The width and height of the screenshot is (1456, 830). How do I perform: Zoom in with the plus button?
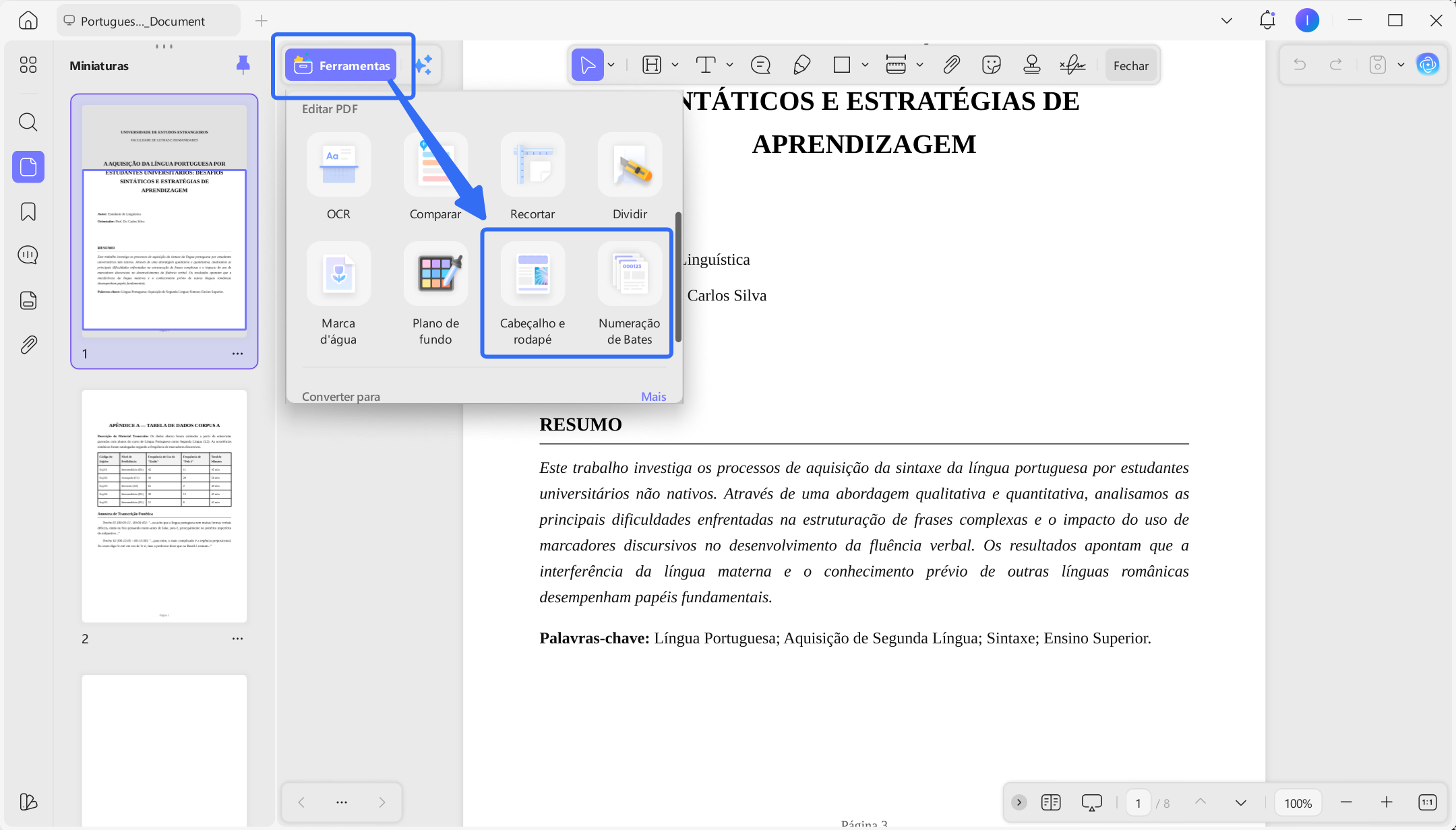[x=1387, y=802]
